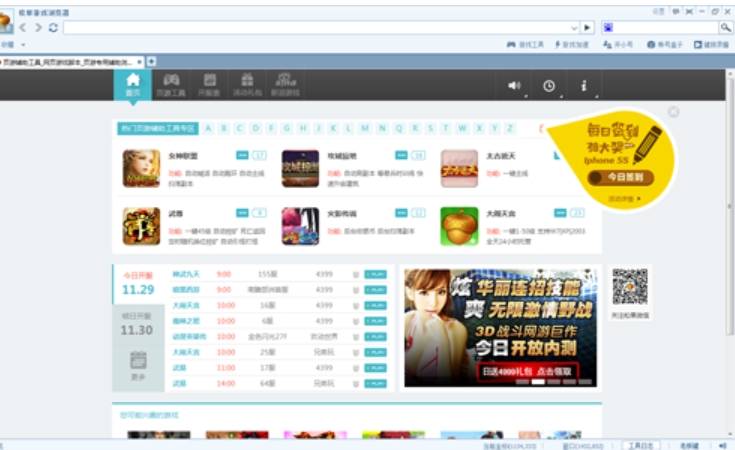Screen dimensions: 735x450
Task: Select tomorrow's server list 11.30
Action: pos(137,325)
